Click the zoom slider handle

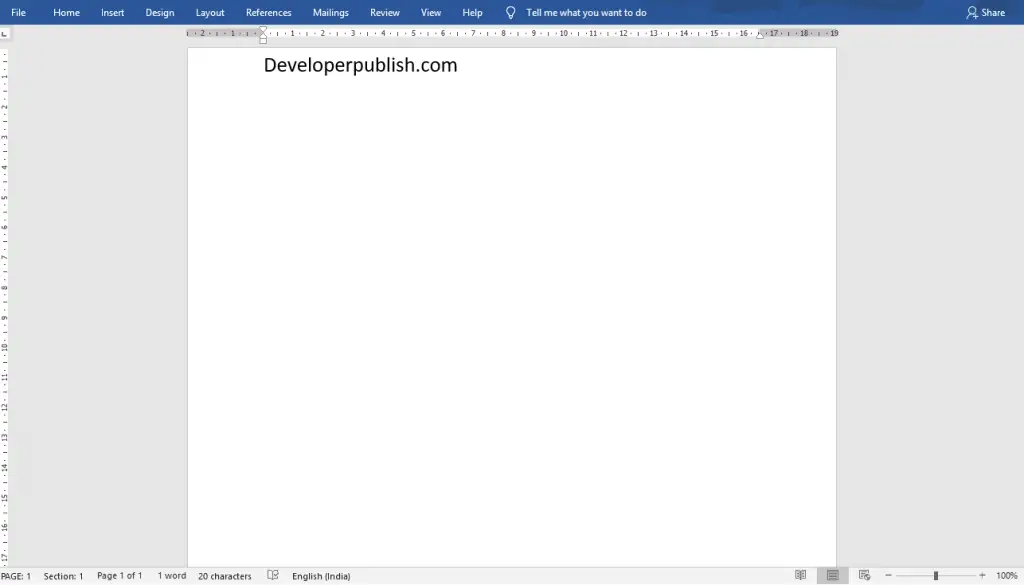935,575
